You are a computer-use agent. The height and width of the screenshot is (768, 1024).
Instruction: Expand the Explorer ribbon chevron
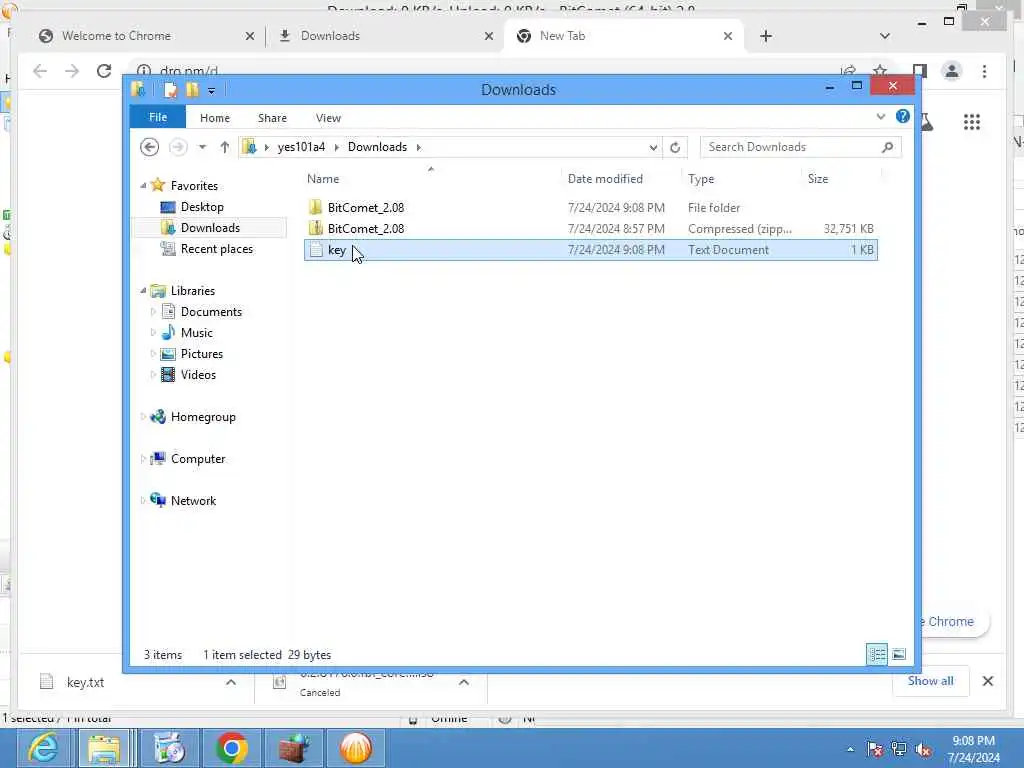click(880, 117)
